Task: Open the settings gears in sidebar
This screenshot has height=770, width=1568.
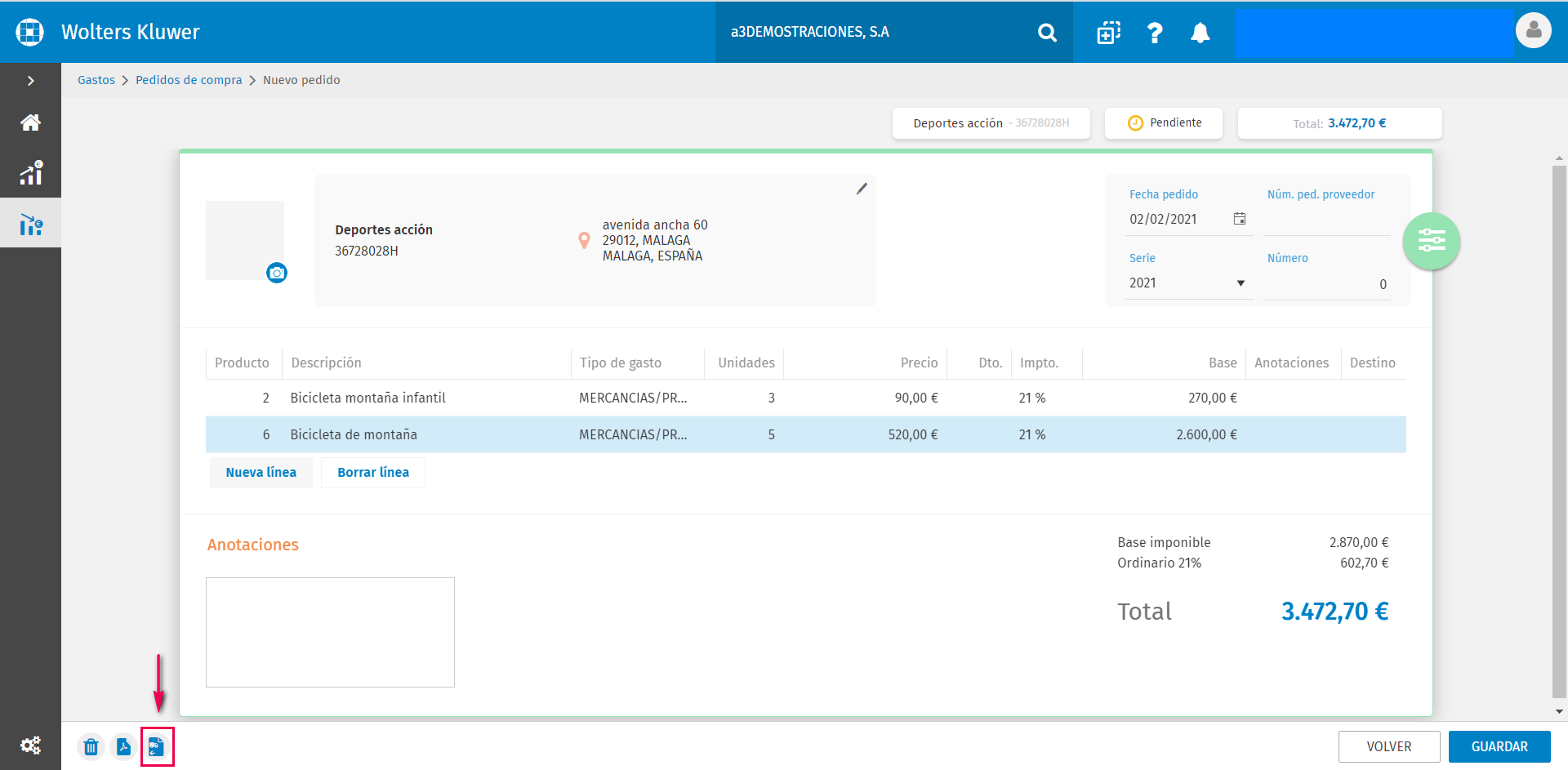Action: pos(30,745)
